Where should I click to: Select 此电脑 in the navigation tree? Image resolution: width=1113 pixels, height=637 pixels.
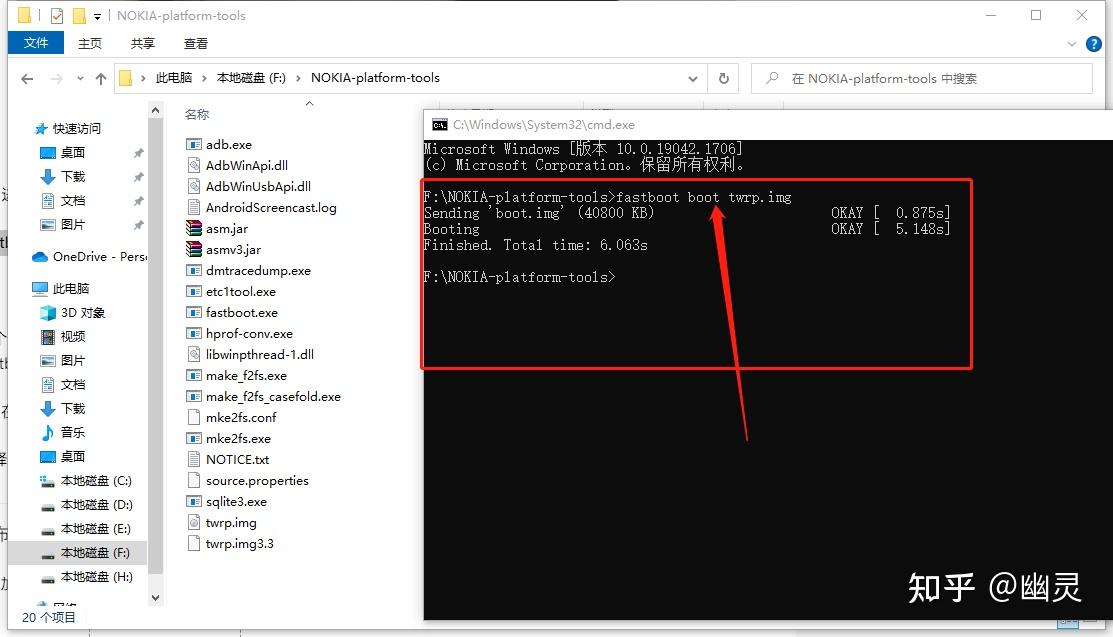tap(70, 288)
